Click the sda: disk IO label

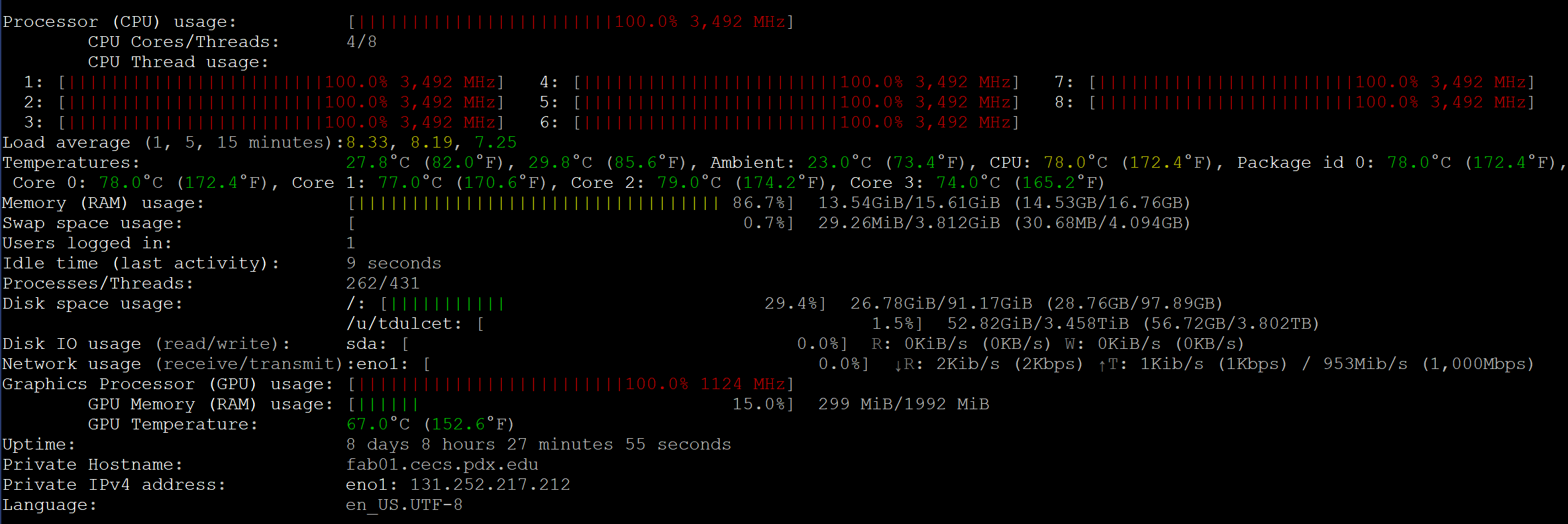[367, 344]
